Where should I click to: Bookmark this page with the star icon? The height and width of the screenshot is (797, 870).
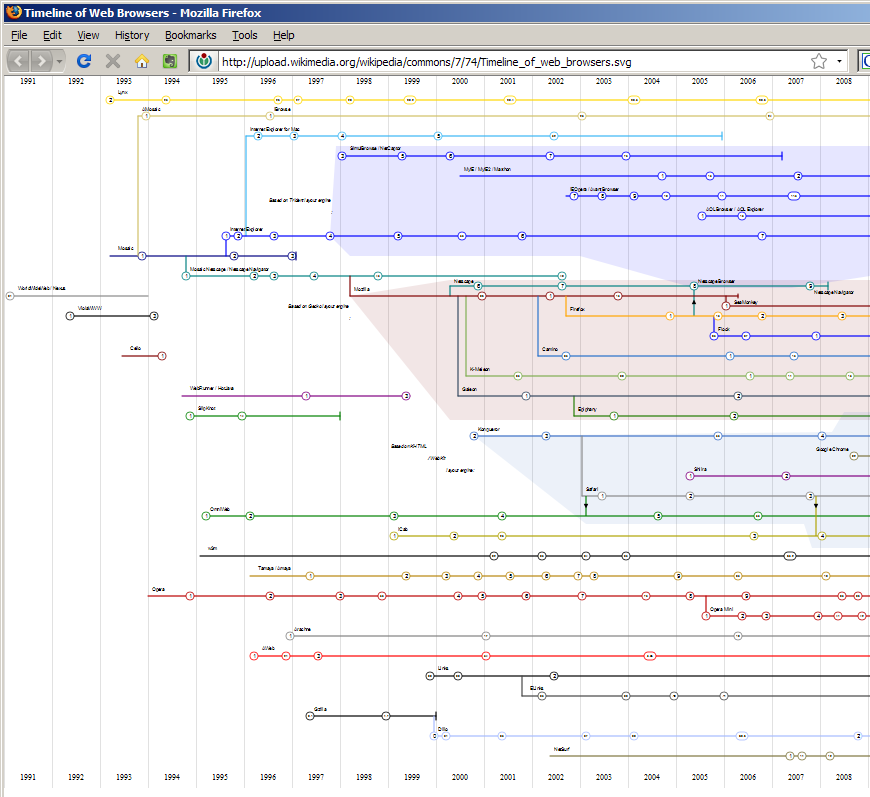tap(819, 61)
